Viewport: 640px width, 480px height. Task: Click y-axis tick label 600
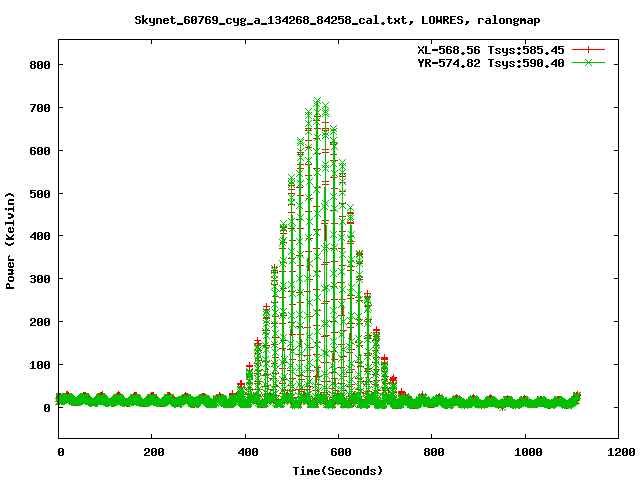[40, 151]
